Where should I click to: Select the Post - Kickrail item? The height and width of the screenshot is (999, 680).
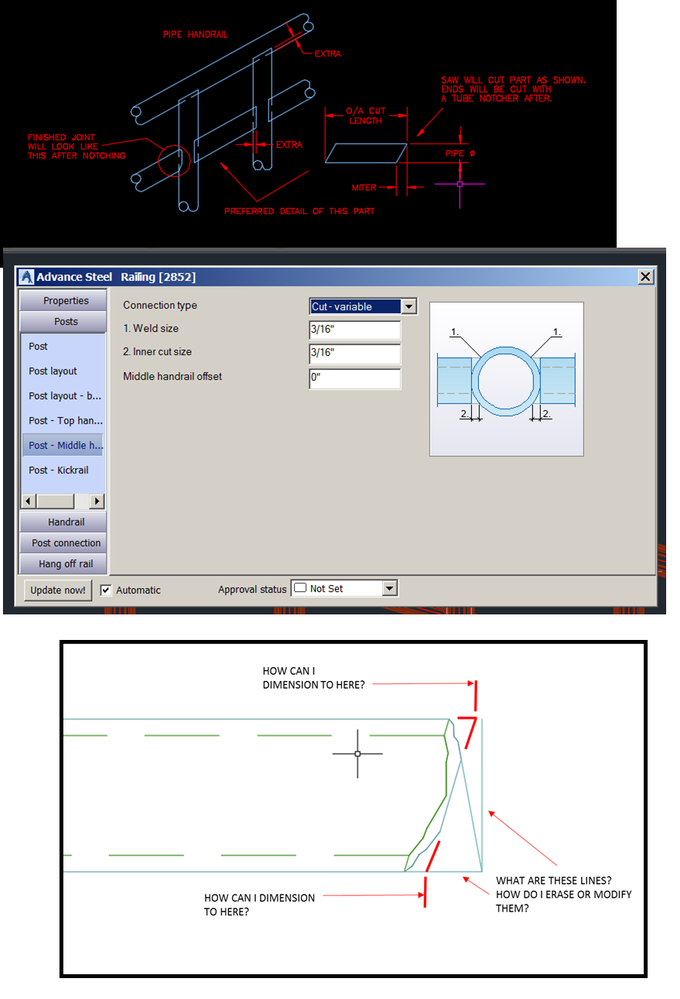point(59,470)
